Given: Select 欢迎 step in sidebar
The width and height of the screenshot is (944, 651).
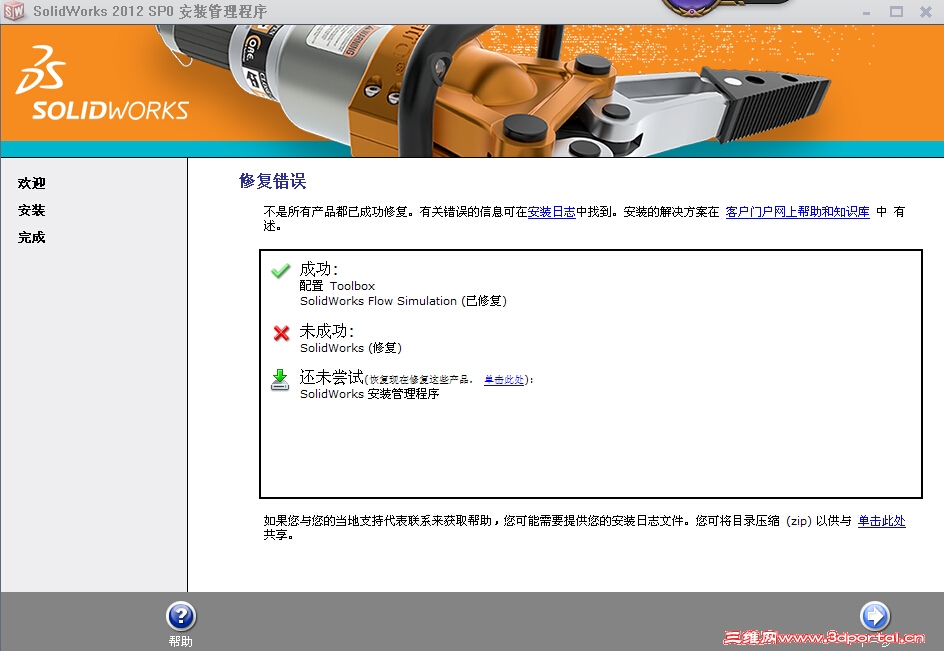Looking at the screenshot, I should (31, 183).
